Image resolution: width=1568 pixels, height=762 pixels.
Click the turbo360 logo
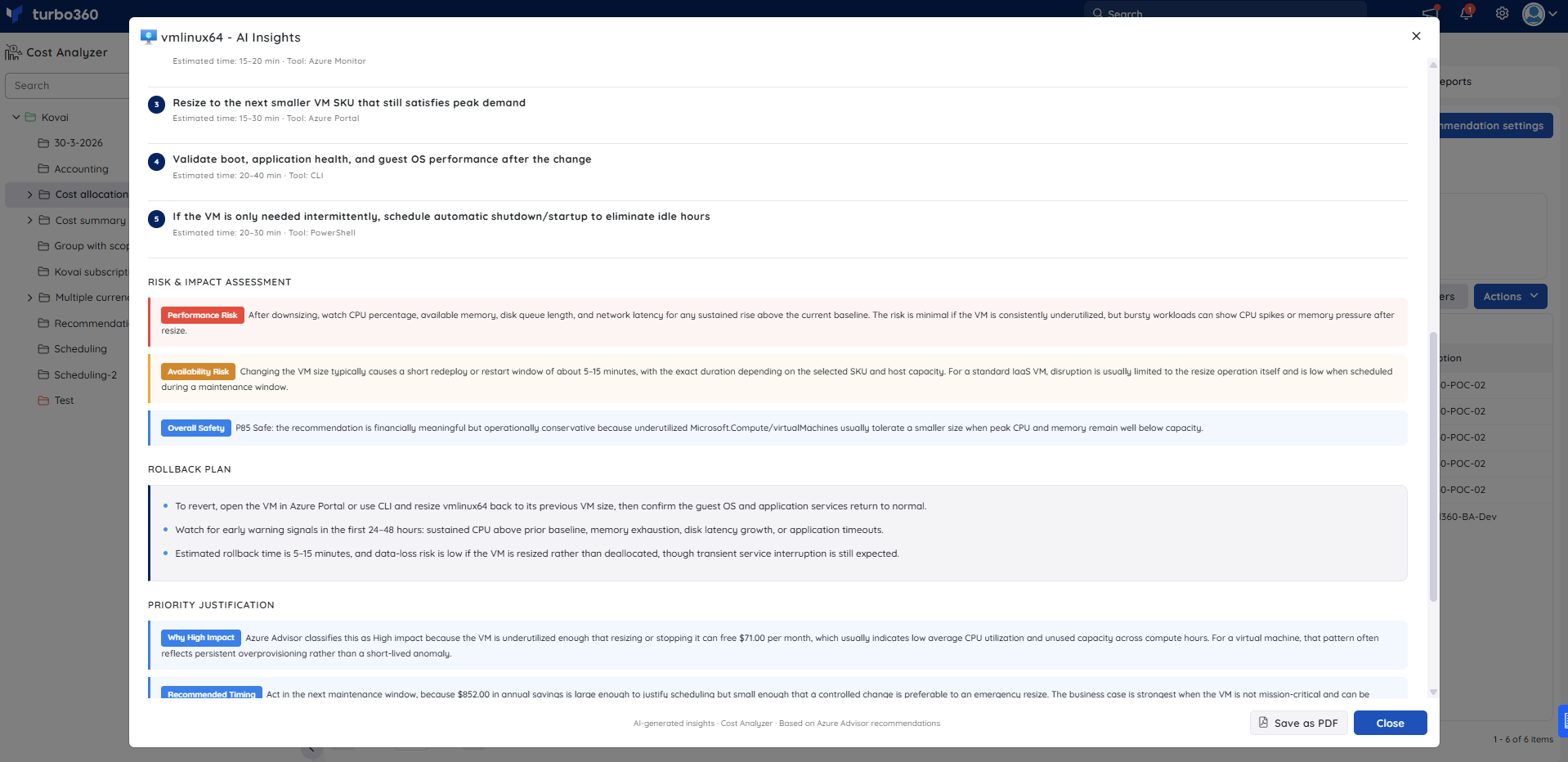point(52,14)
